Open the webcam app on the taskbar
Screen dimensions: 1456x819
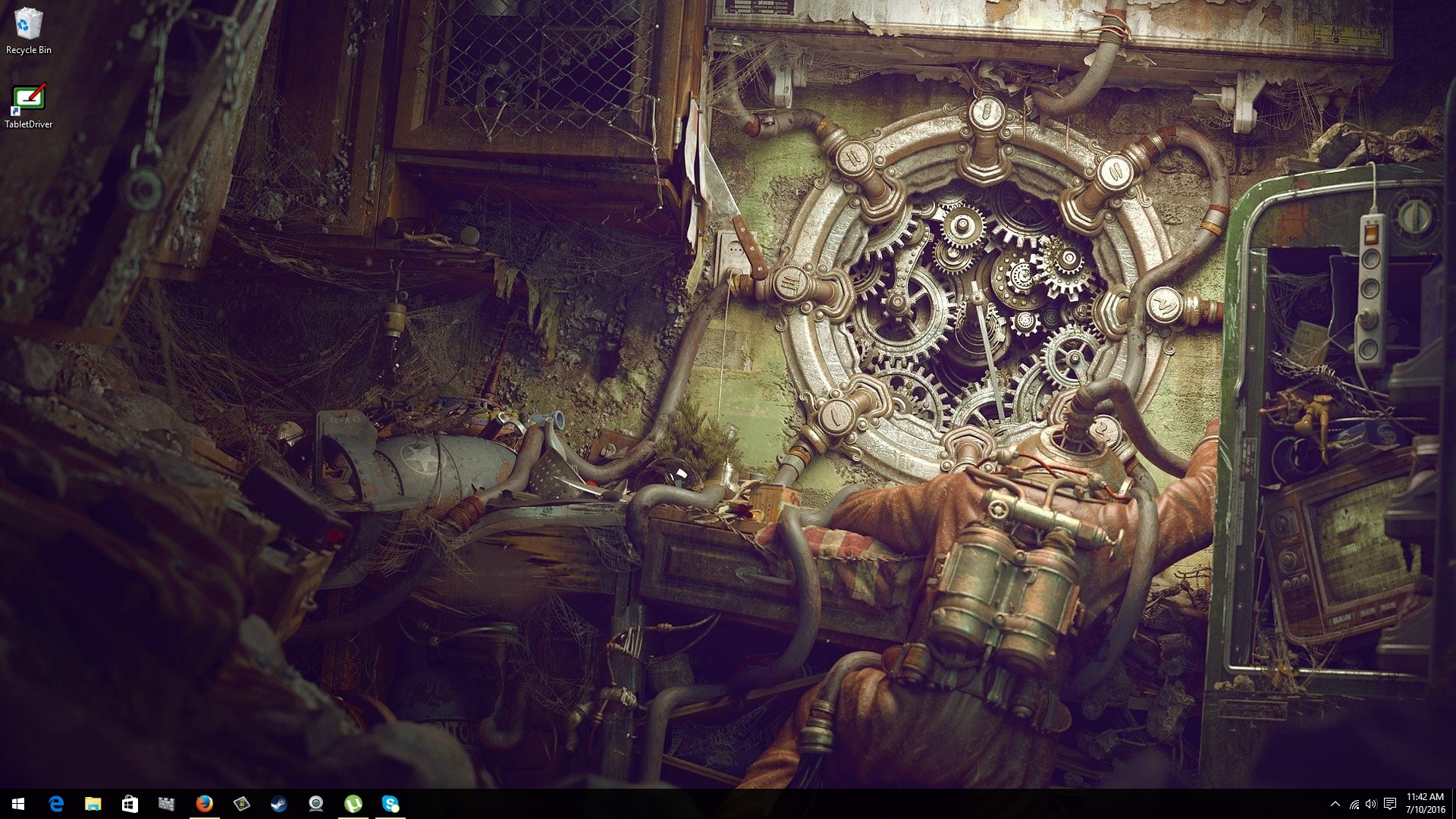coord(315,804)
